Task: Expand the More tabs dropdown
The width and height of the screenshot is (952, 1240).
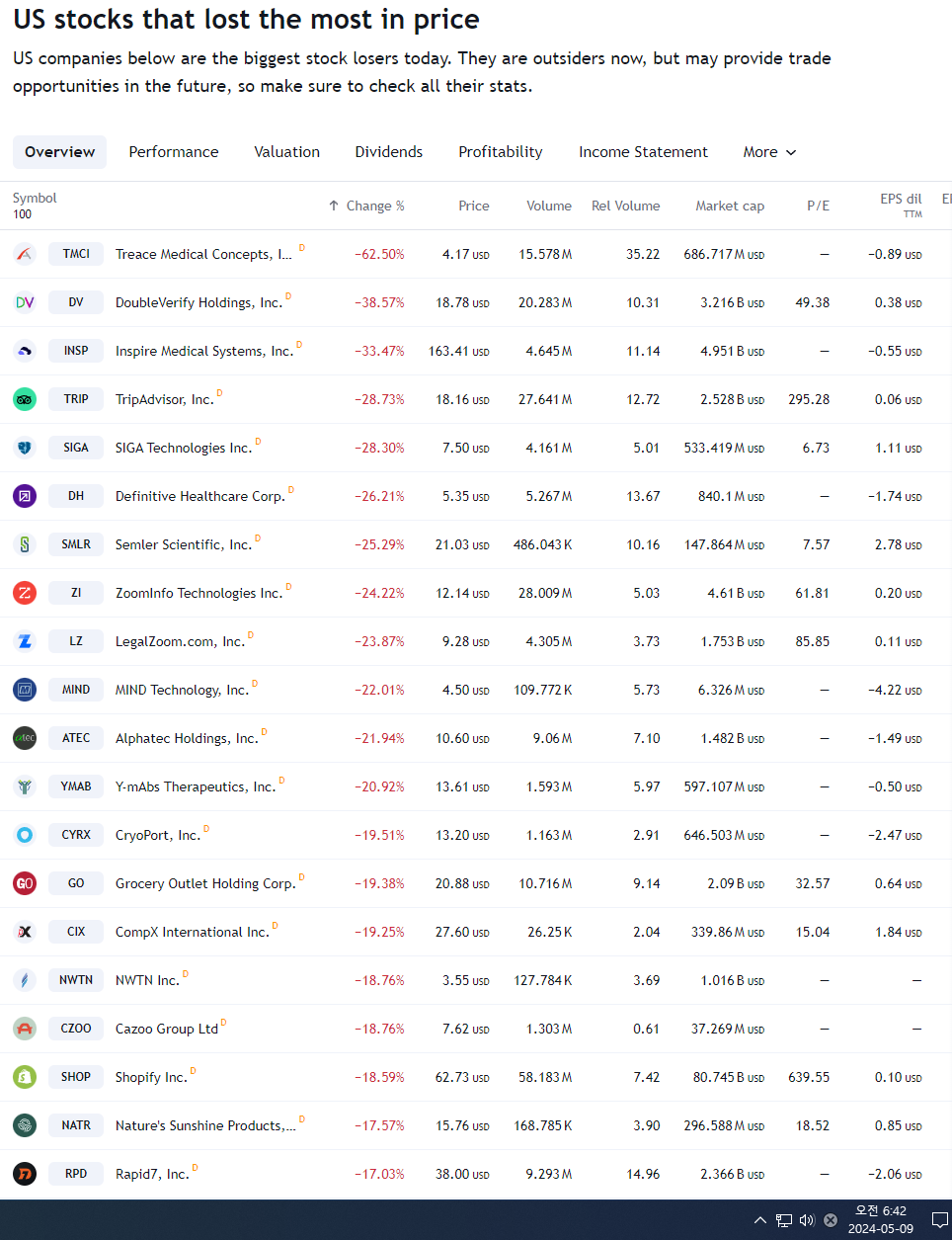Action: 769,152
